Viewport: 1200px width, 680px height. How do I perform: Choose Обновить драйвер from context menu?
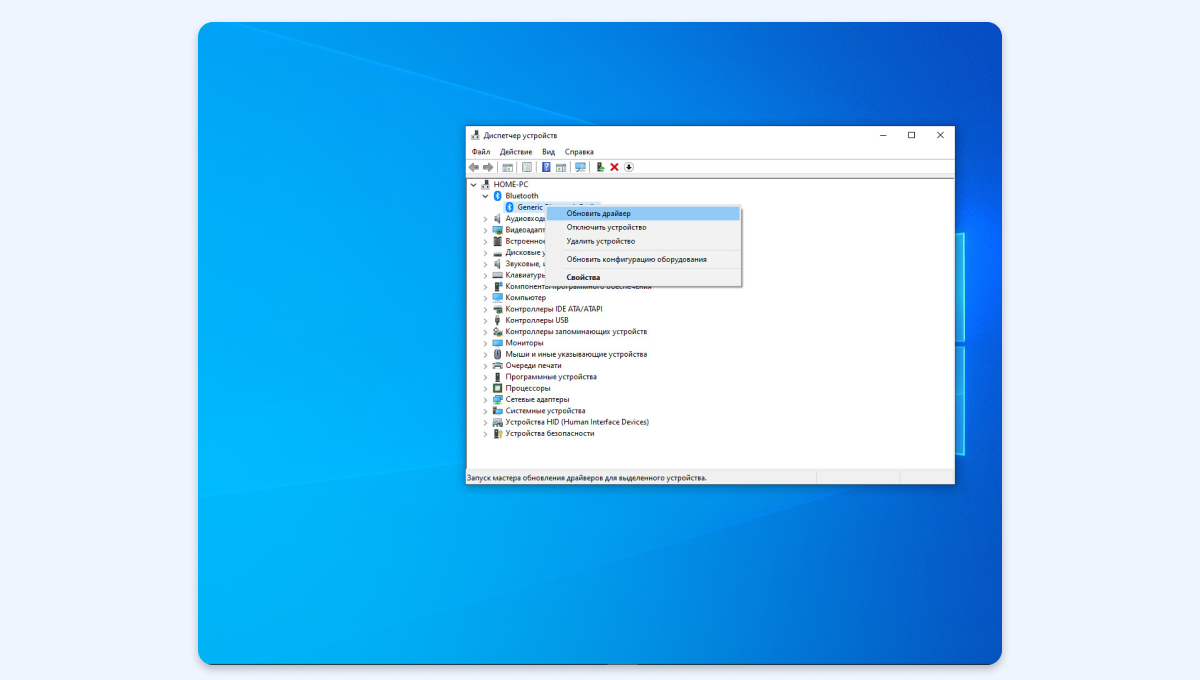(598, 213)
